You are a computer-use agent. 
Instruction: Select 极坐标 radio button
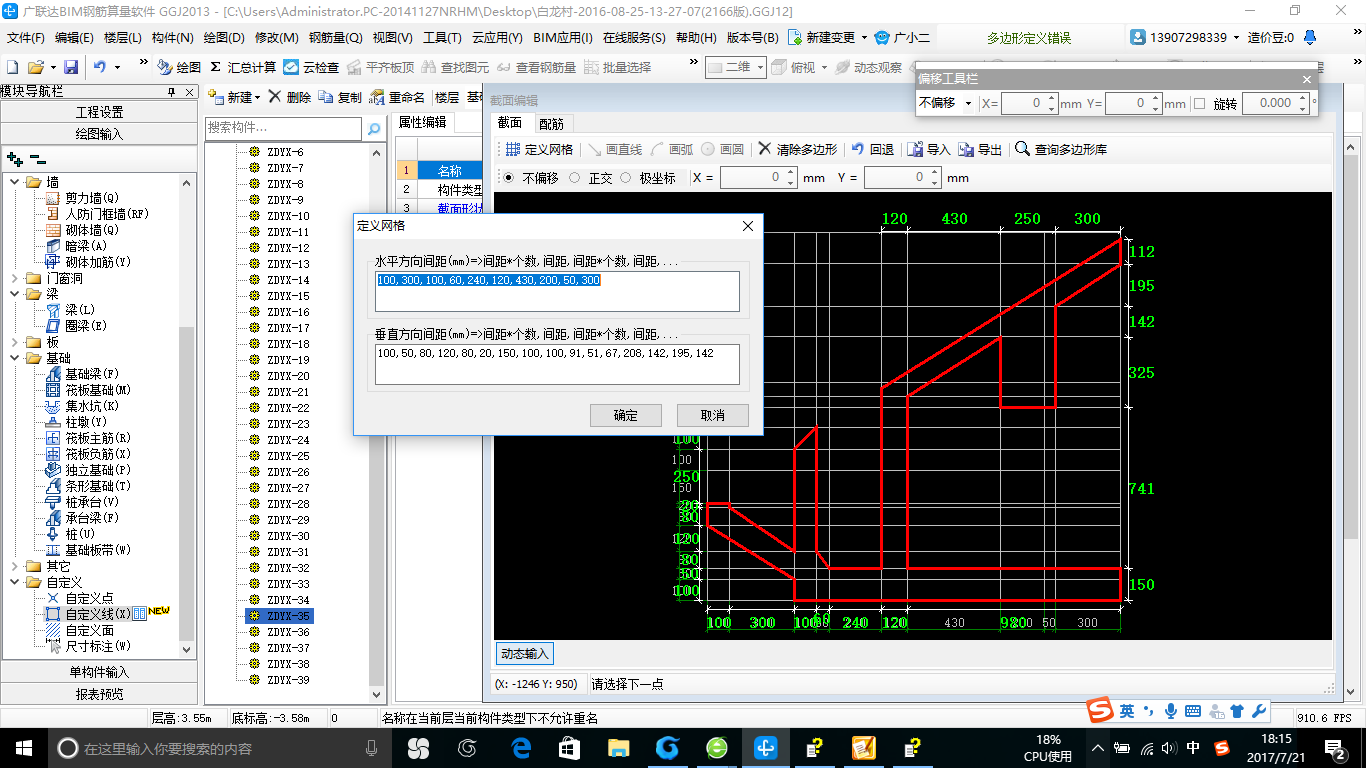[x=626, y=178]
